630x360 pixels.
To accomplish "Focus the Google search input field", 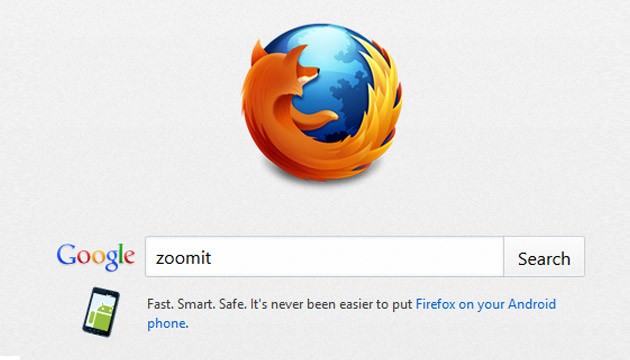I will pos(324,257).
